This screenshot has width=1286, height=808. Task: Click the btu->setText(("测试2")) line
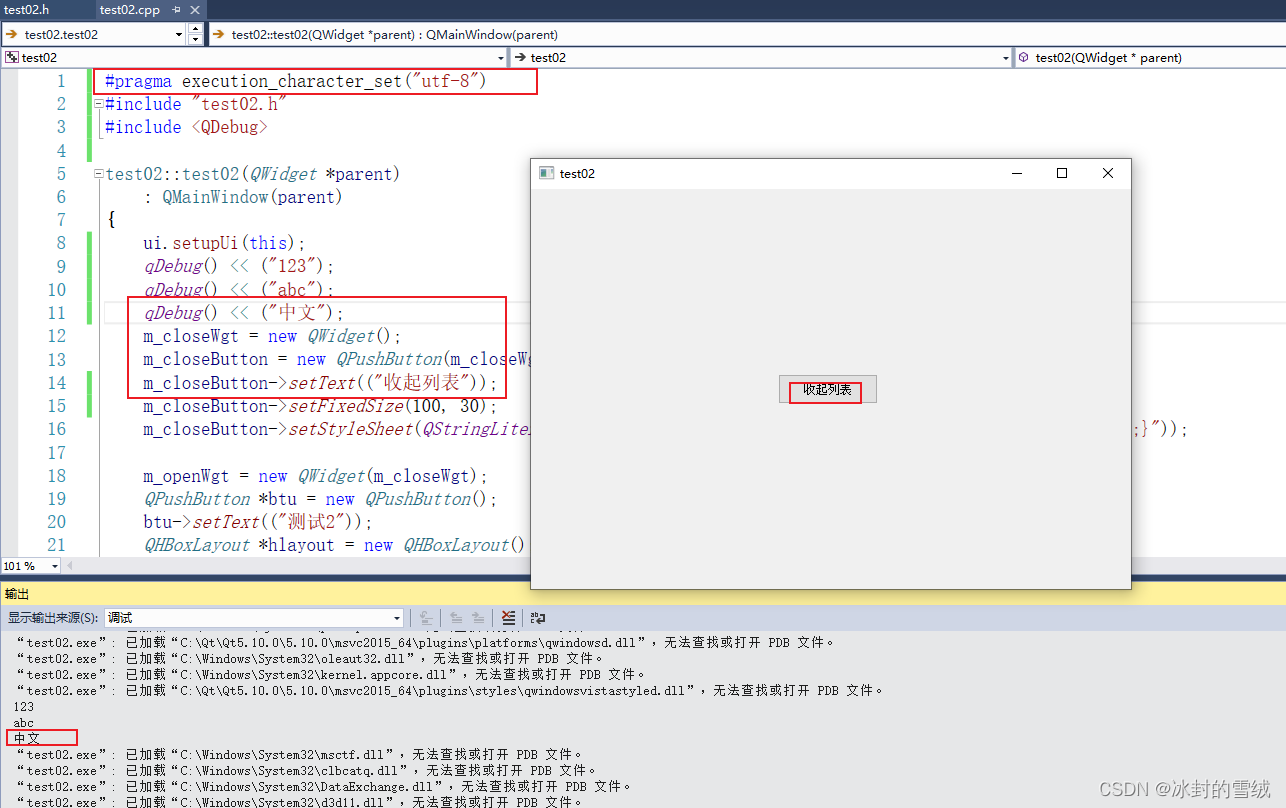point(257,522)
